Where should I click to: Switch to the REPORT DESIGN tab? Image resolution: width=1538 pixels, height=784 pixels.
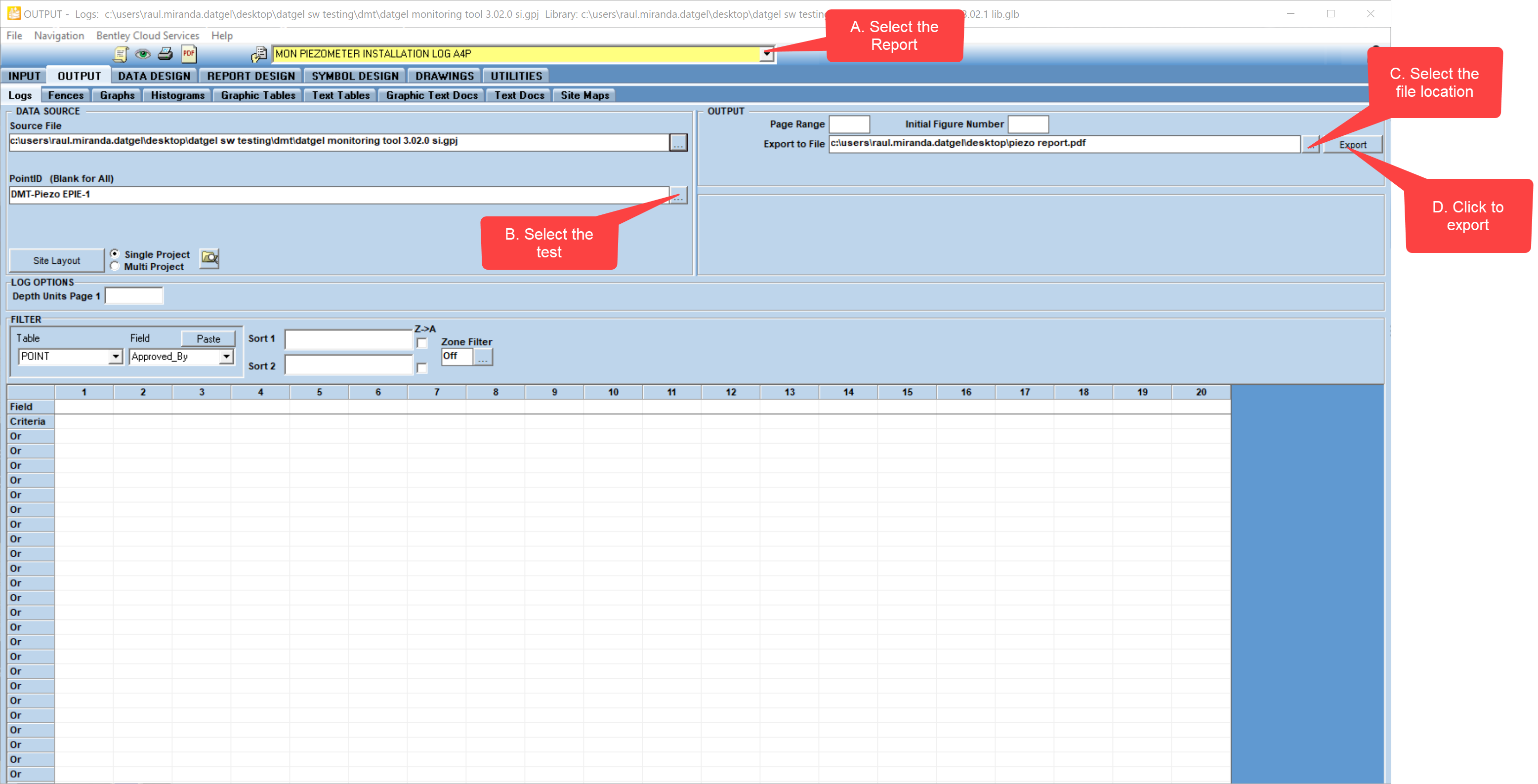(251, 76)
